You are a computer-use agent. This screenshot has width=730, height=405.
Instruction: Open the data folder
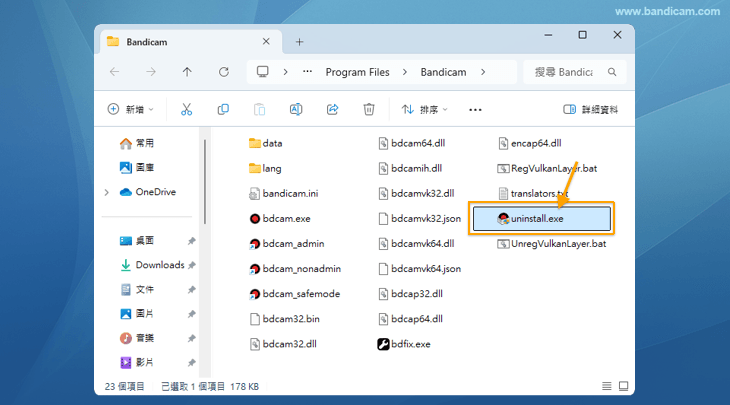pos(266,143)
